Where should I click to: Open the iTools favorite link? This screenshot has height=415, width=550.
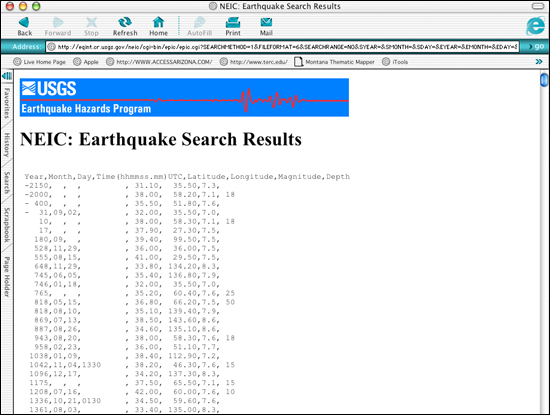click(395, 62)
